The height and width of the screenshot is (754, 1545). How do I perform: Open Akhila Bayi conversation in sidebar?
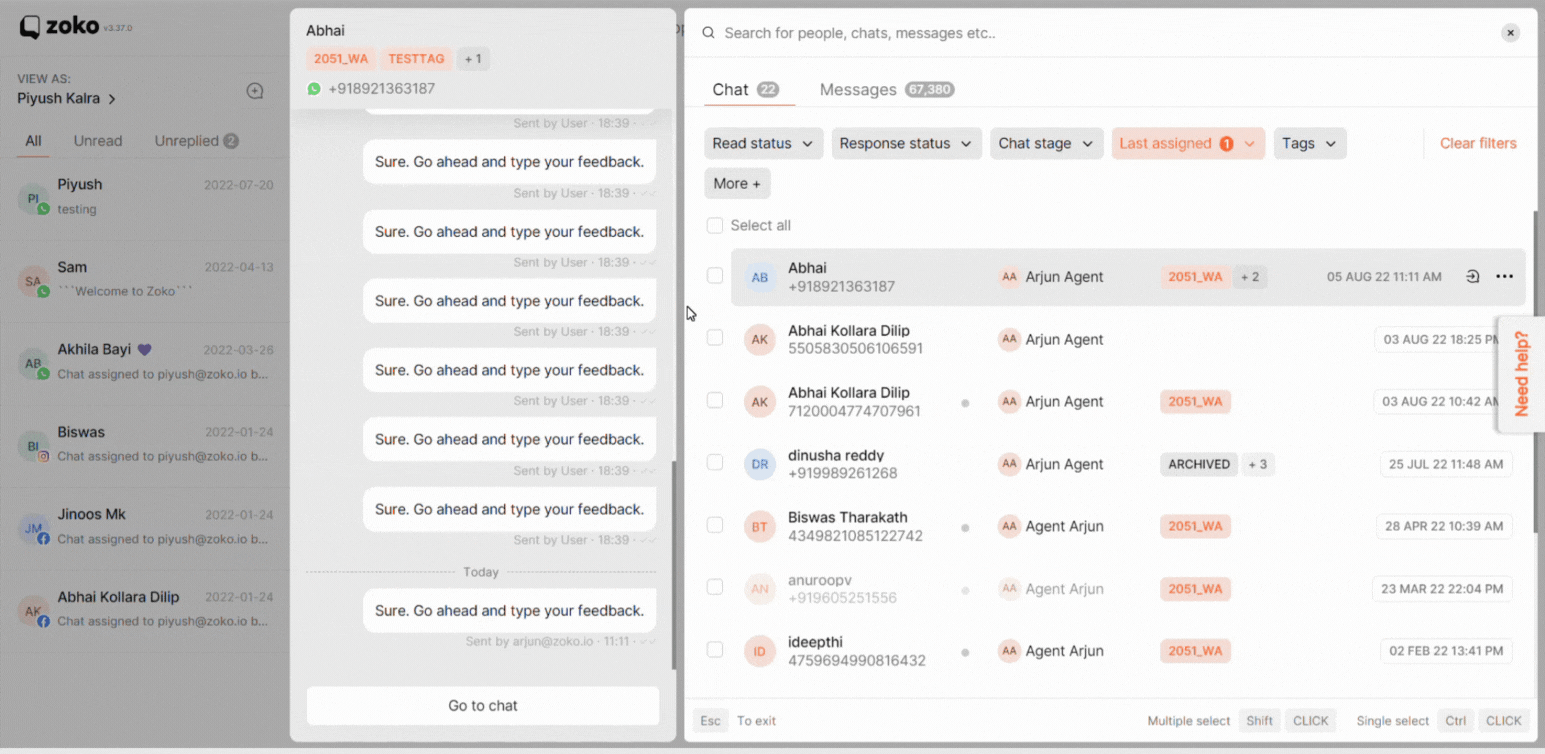click(145, 364)
